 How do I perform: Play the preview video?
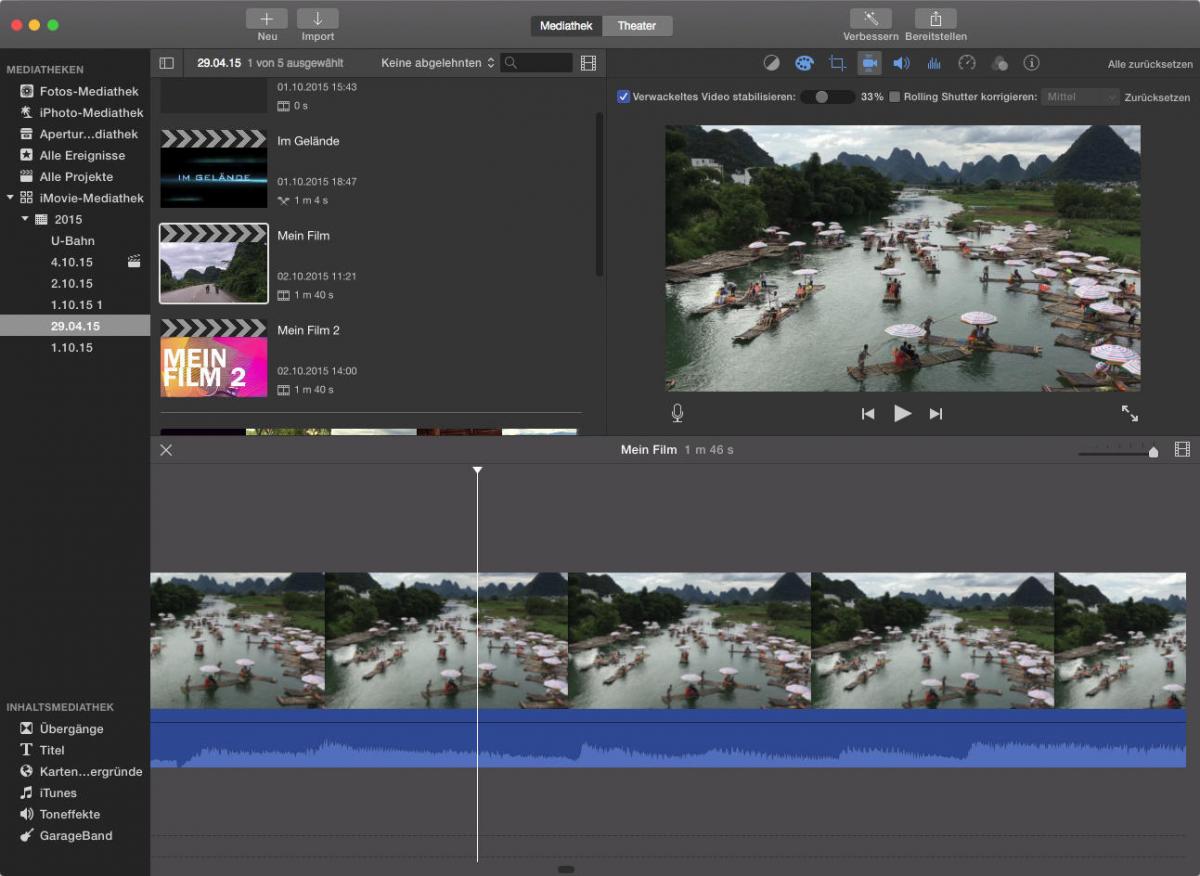(902, 413)
